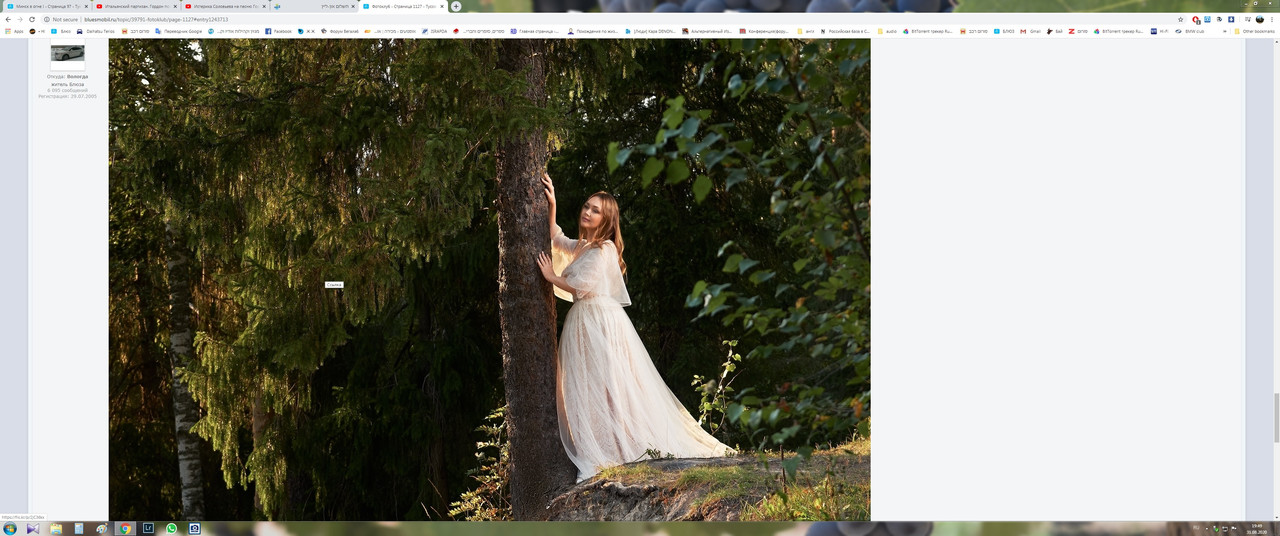Open the BMW club bookmark
Screen dimensions: 1280x536
tap(1191, 31)
